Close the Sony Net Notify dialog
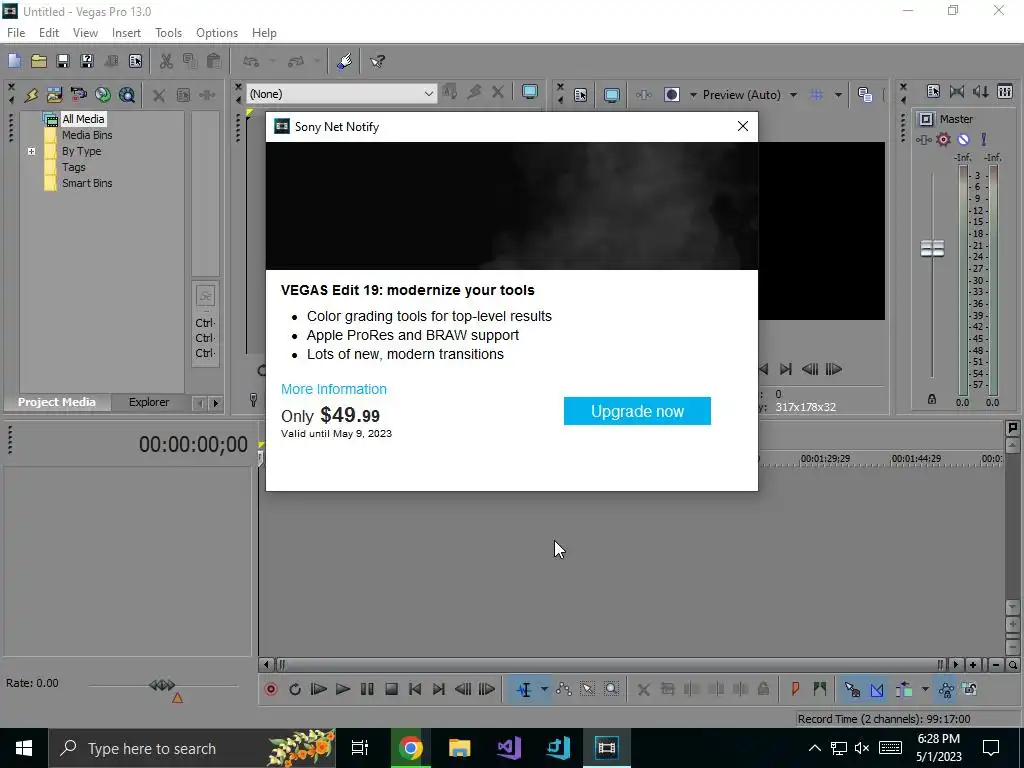 pos(743,127)
